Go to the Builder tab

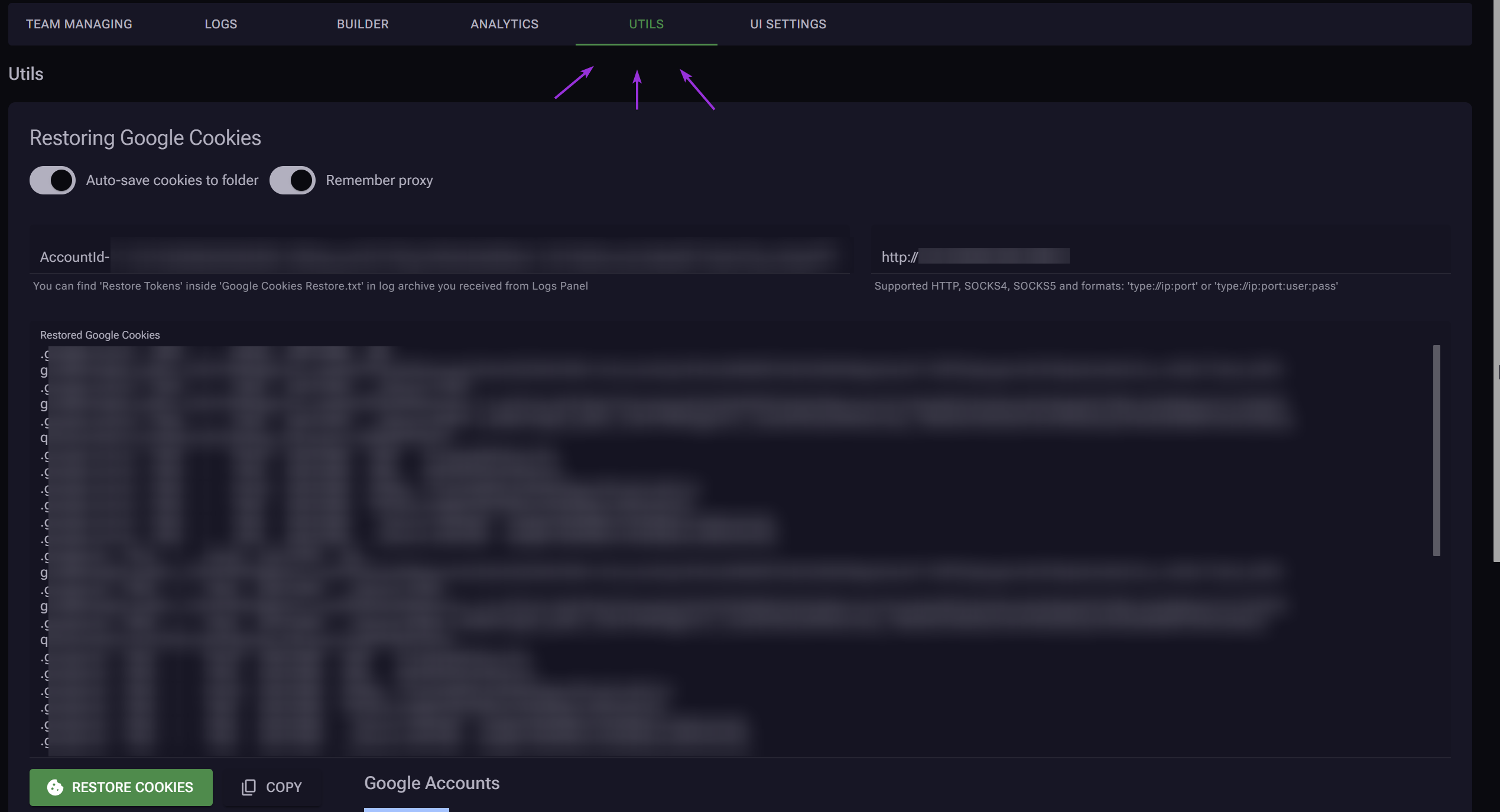(363, 24)
